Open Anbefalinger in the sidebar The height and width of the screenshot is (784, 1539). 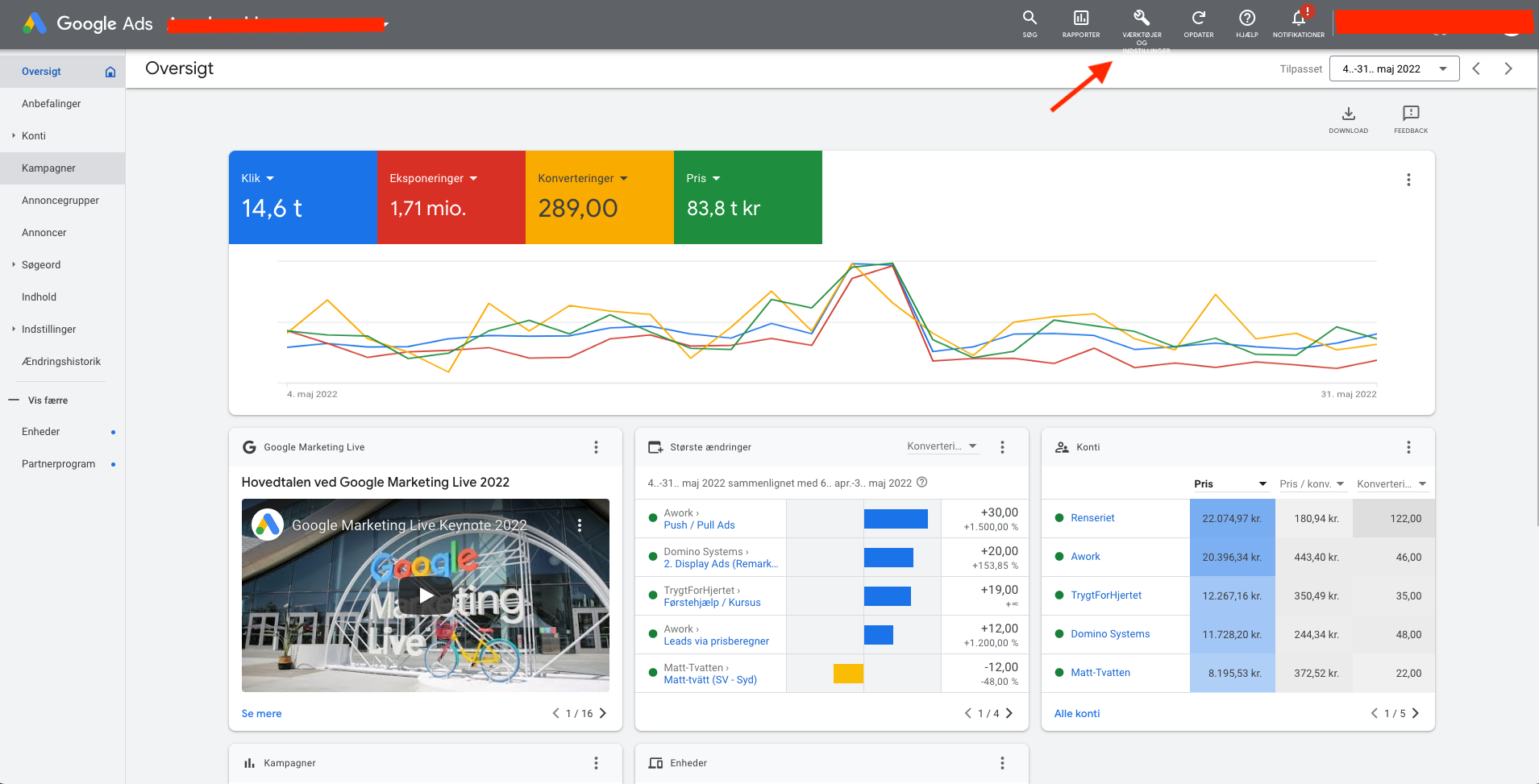click(62, 104)
